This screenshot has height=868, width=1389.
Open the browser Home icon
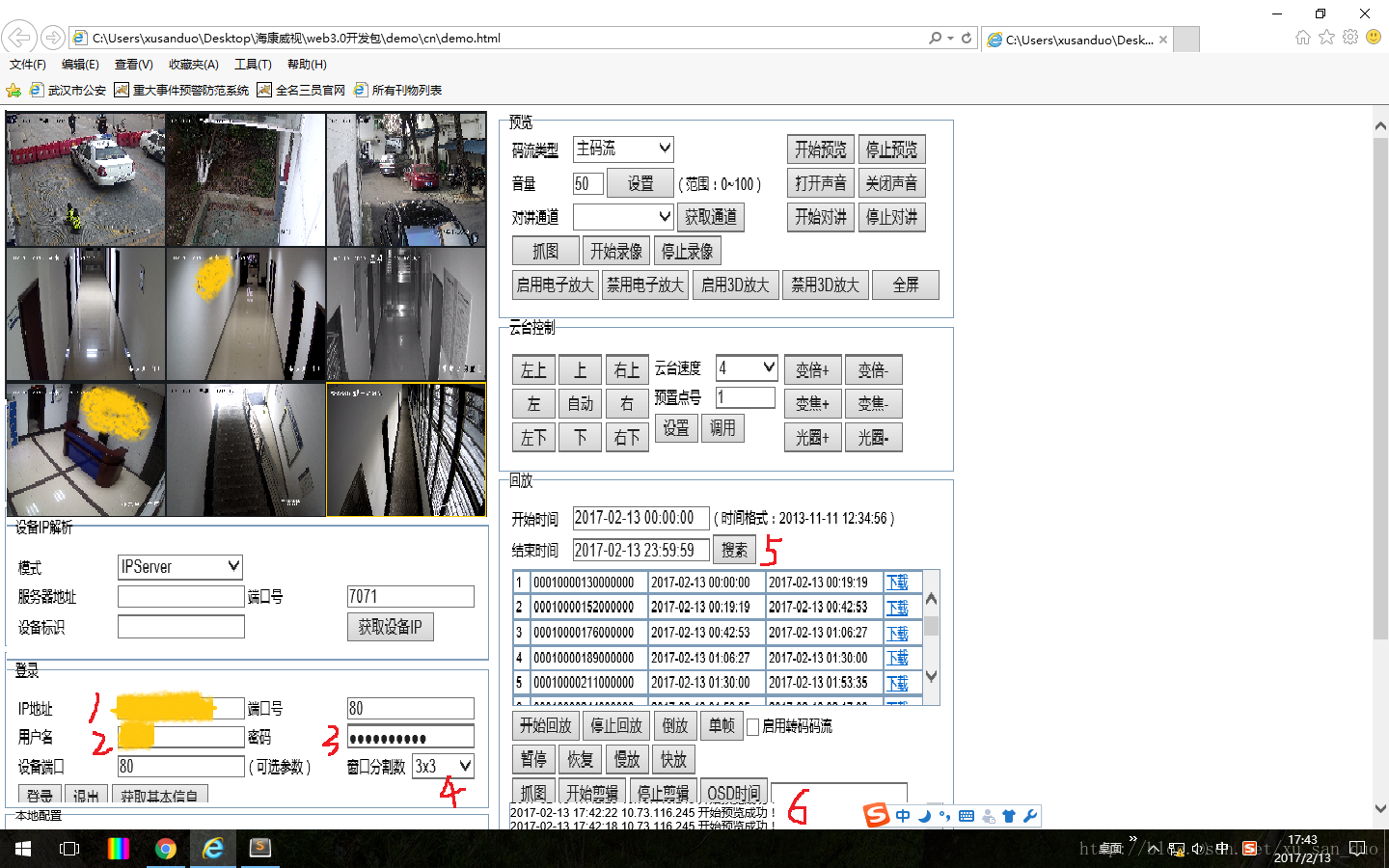click(x=1303, y=37)
